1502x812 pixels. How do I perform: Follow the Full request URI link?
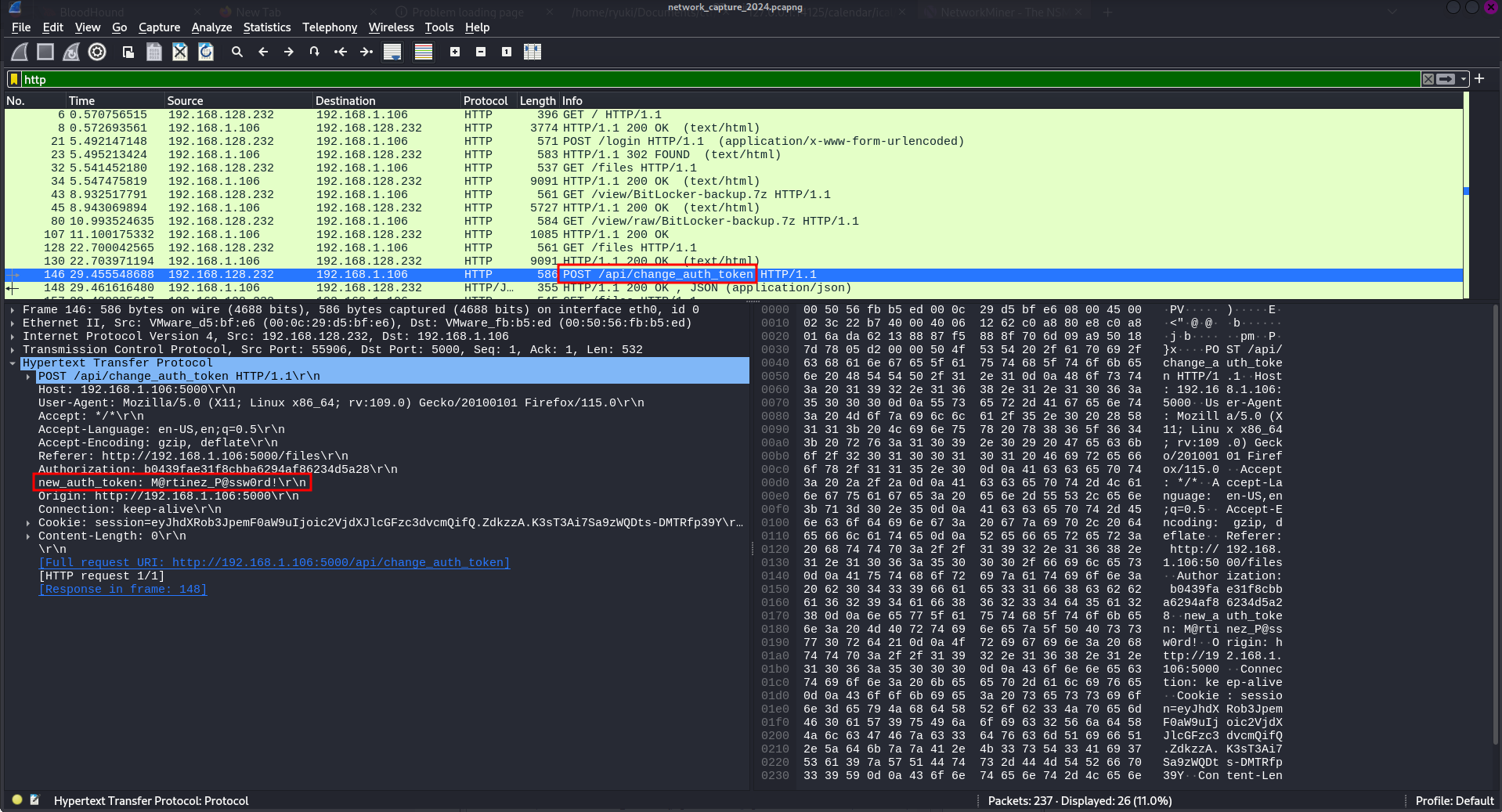tap(274, 563)
